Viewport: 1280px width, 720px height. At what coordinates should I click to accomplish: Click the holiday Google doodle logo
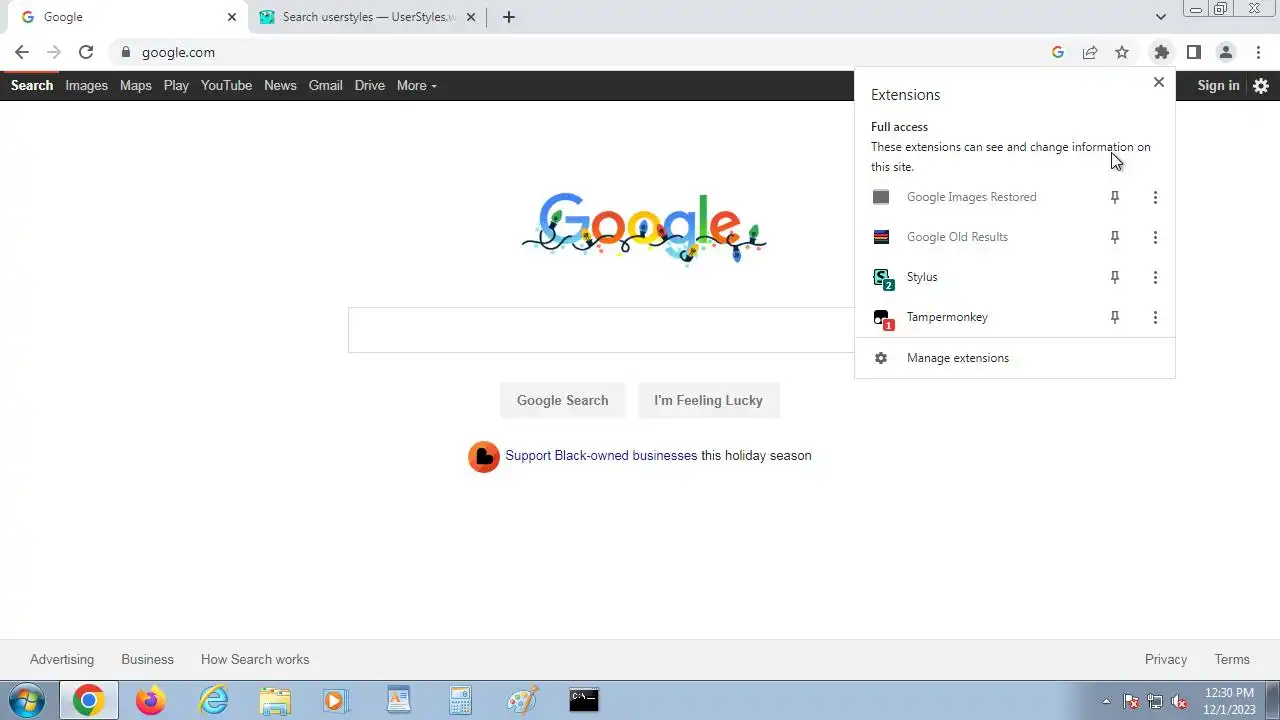tap(644, 228)
